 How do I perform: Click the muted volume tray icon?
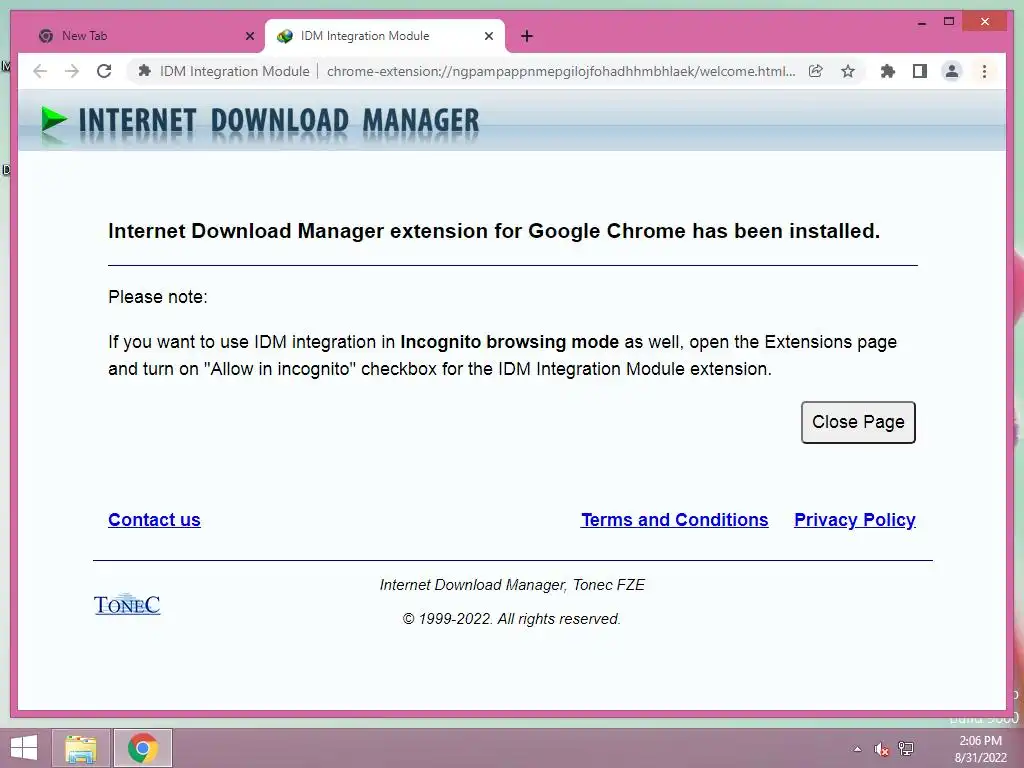coord(882,749)
